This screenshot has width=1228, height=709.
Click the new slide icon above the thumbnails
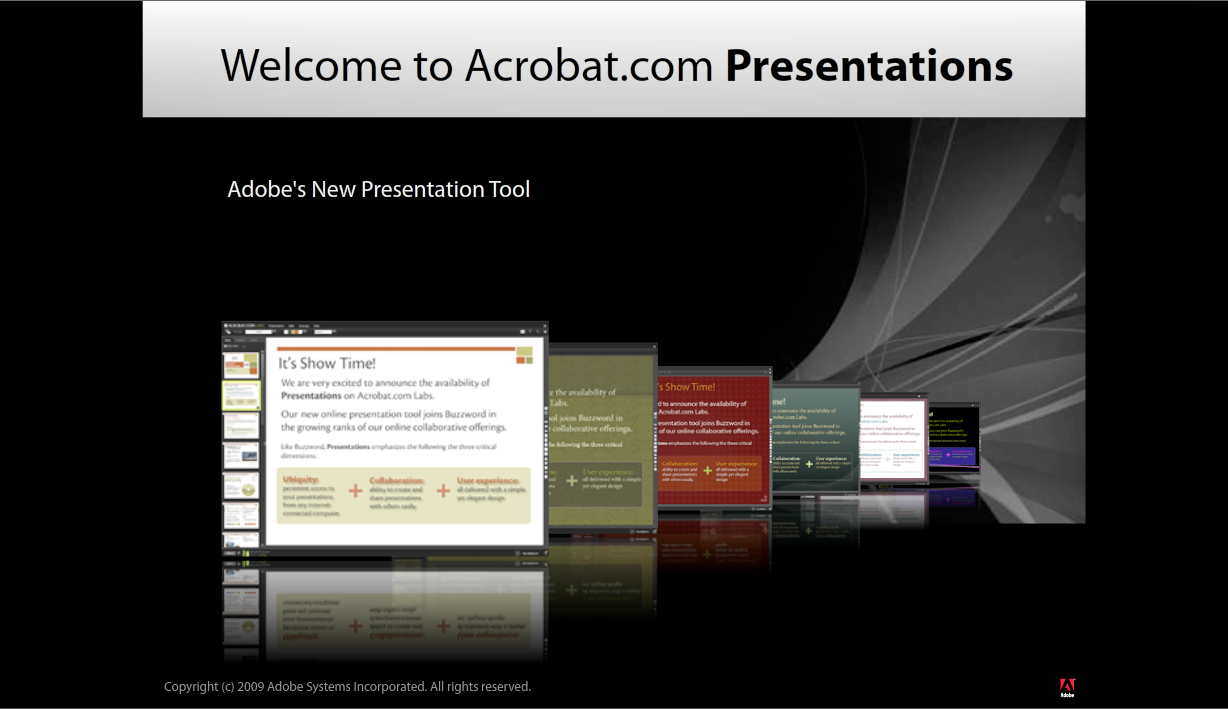pyautogui.click(x=226, y=346)
